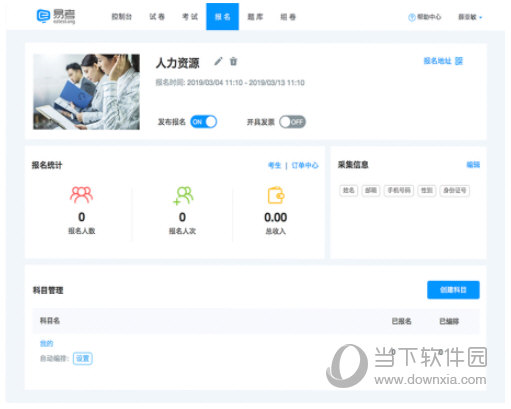Click the green 报名人次 add-user icon
The image size is (511, 409).
coord(183,195)
